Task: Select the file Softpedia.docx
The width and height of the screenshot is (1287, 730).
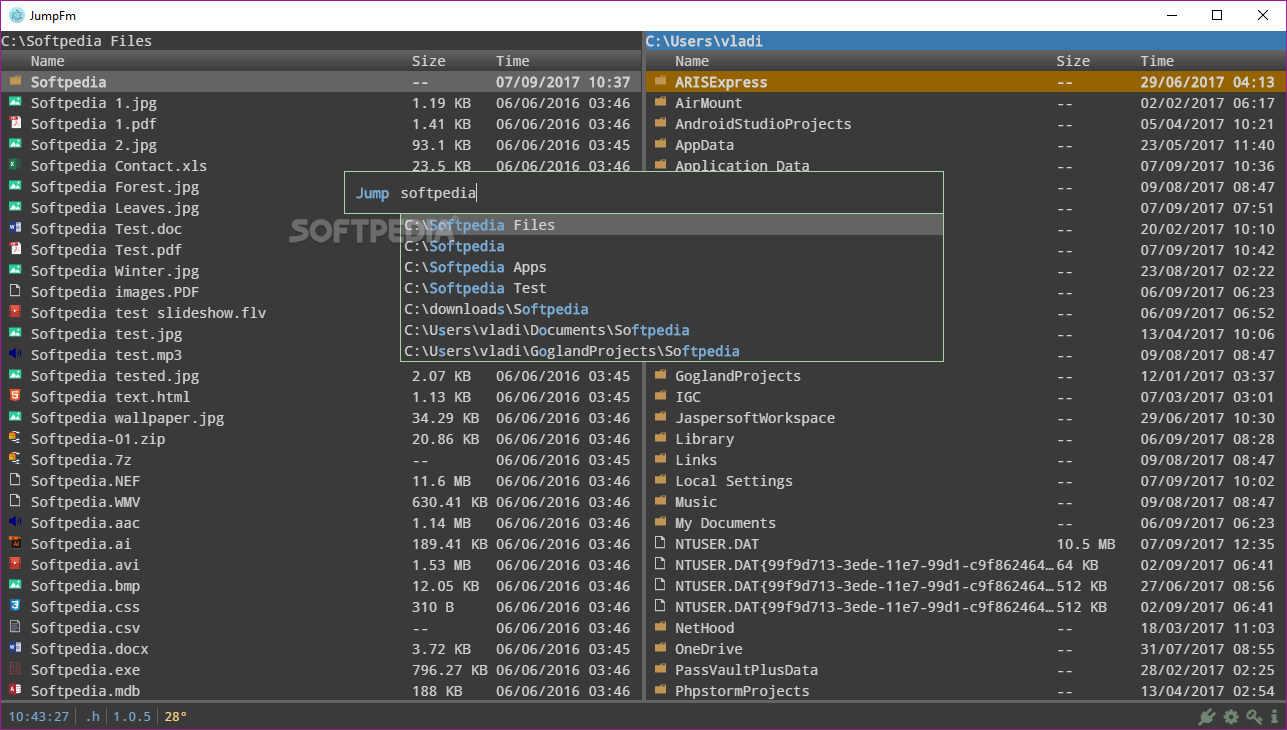Action: coord(320,649)
